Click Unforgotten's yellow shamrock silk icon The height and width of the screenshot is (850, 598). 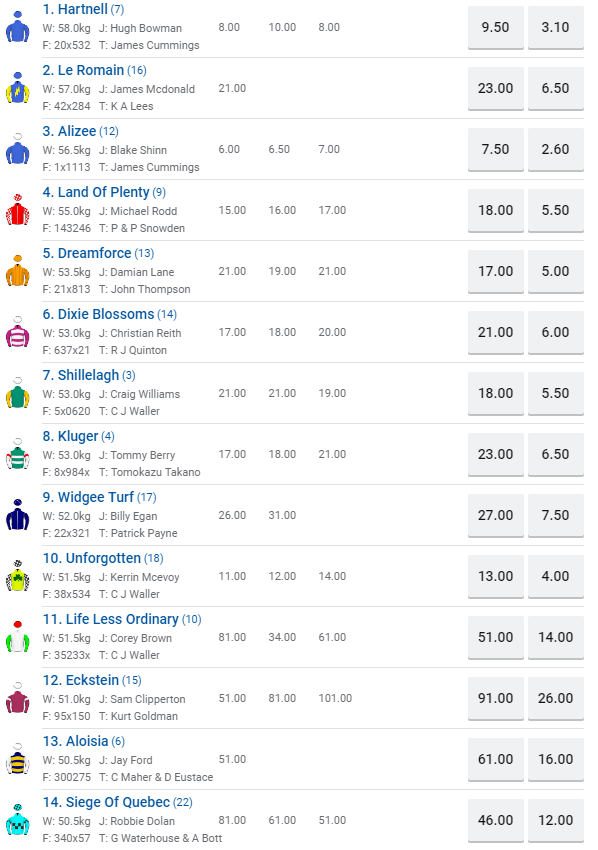tap(17, 575)
